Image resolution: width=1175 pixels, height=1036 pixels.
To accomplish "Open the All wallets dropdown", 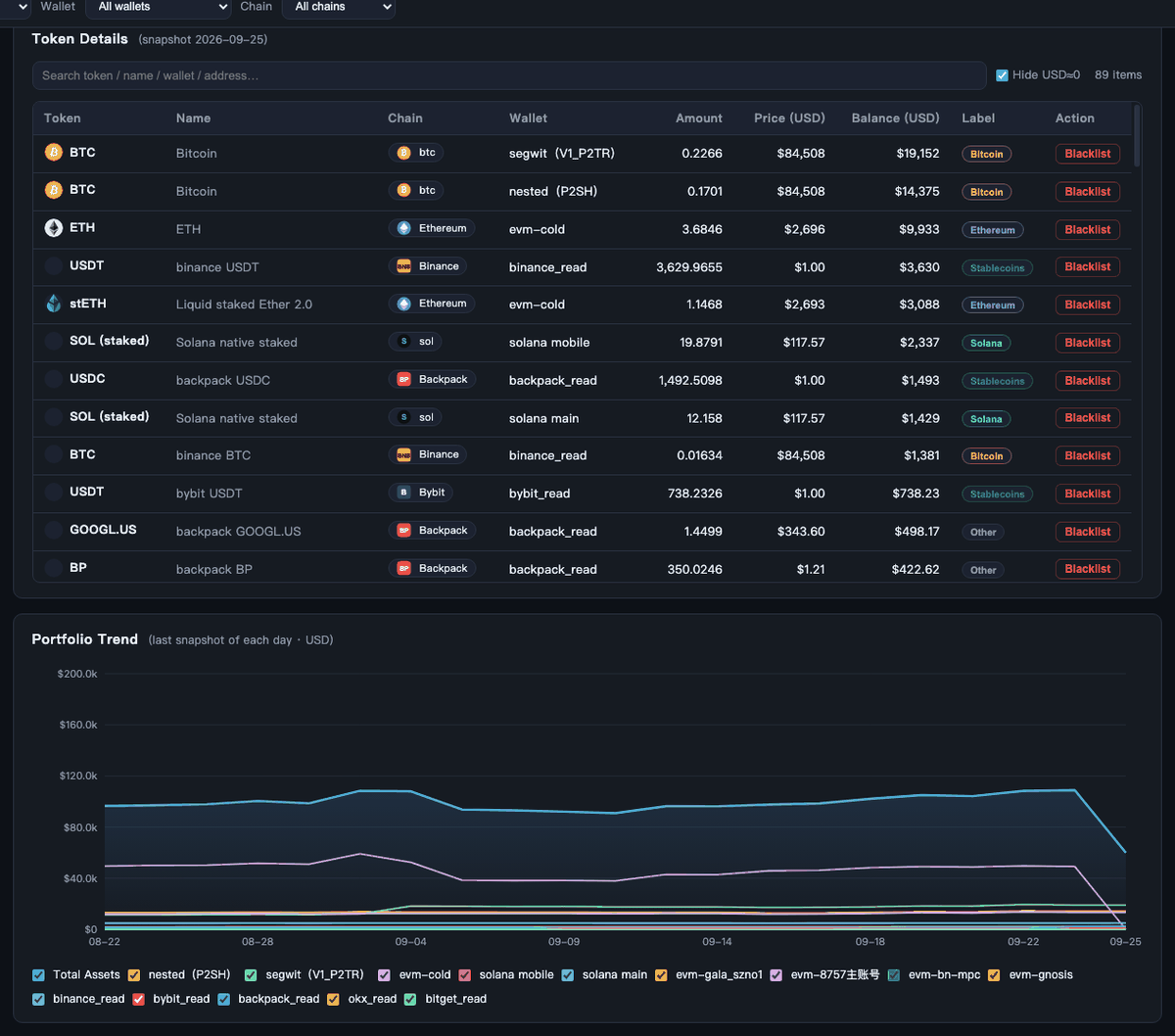I will pyautogui.click(x=159, y=8).
